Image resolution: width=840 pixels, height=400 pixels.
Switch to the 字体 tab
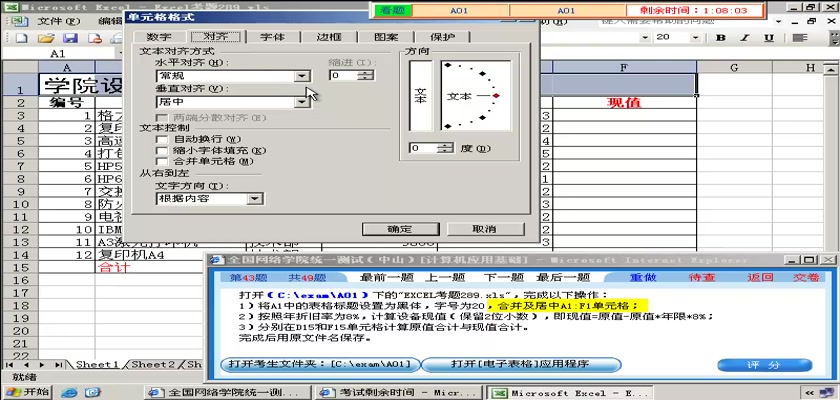click(x=273, y=37)
